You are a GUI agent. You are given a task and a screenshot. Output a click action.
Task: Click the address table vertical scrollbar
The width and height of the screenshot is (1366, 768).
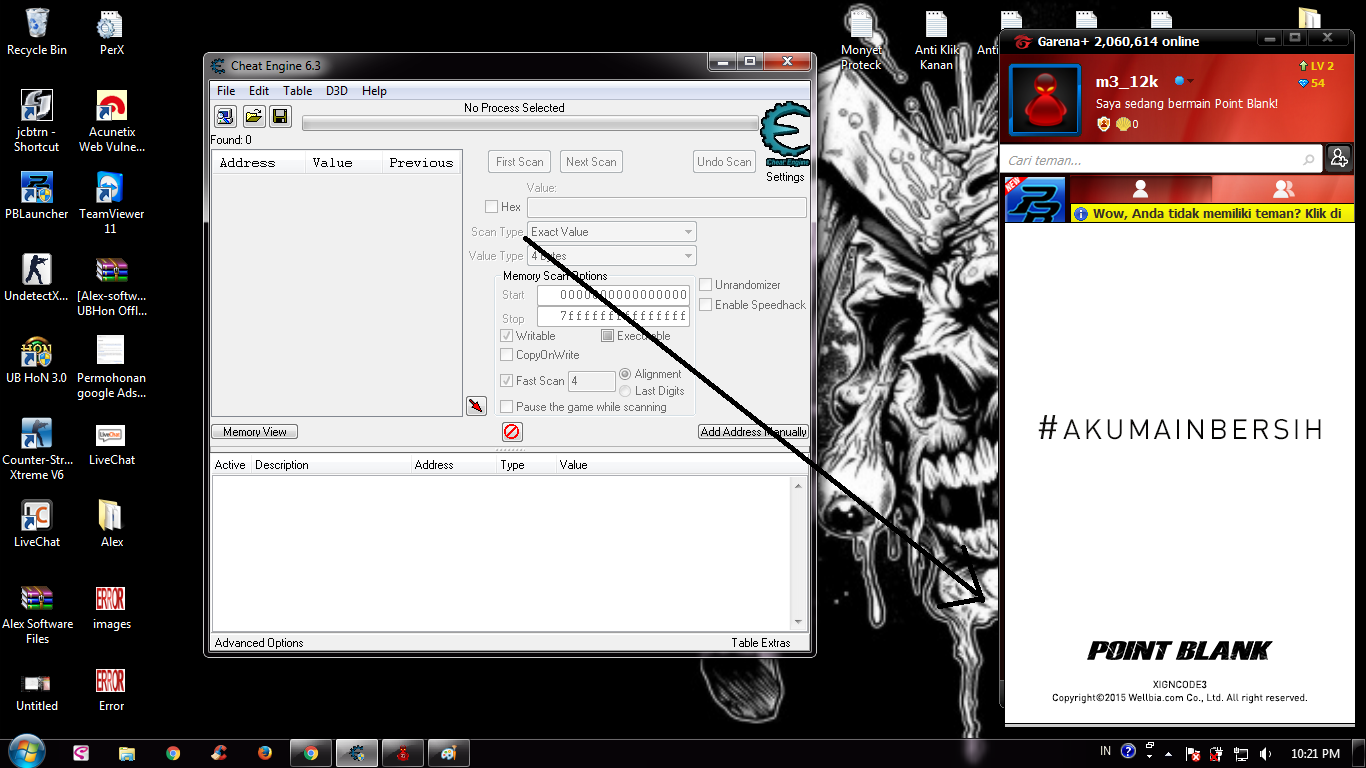(798, 553)
